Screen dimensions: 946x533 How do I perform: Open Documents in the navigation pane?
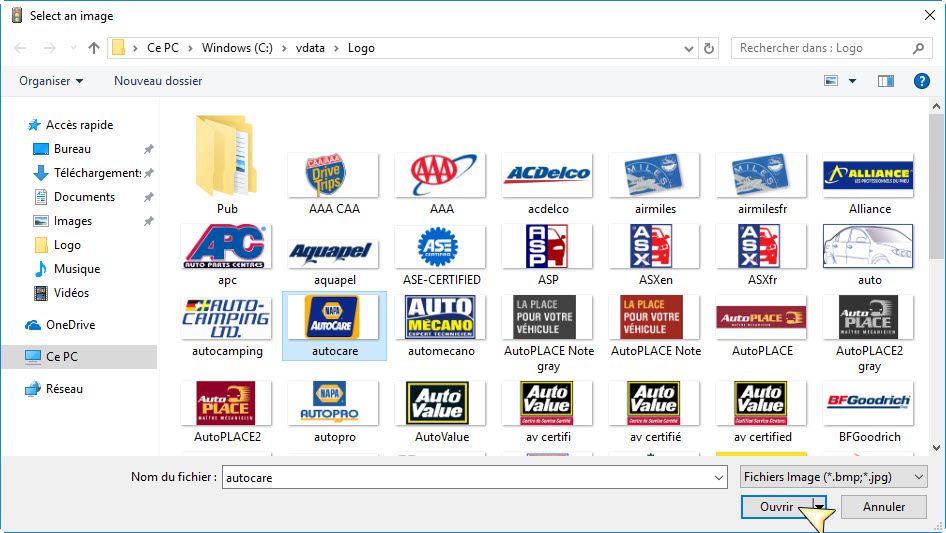coord(84,197)
